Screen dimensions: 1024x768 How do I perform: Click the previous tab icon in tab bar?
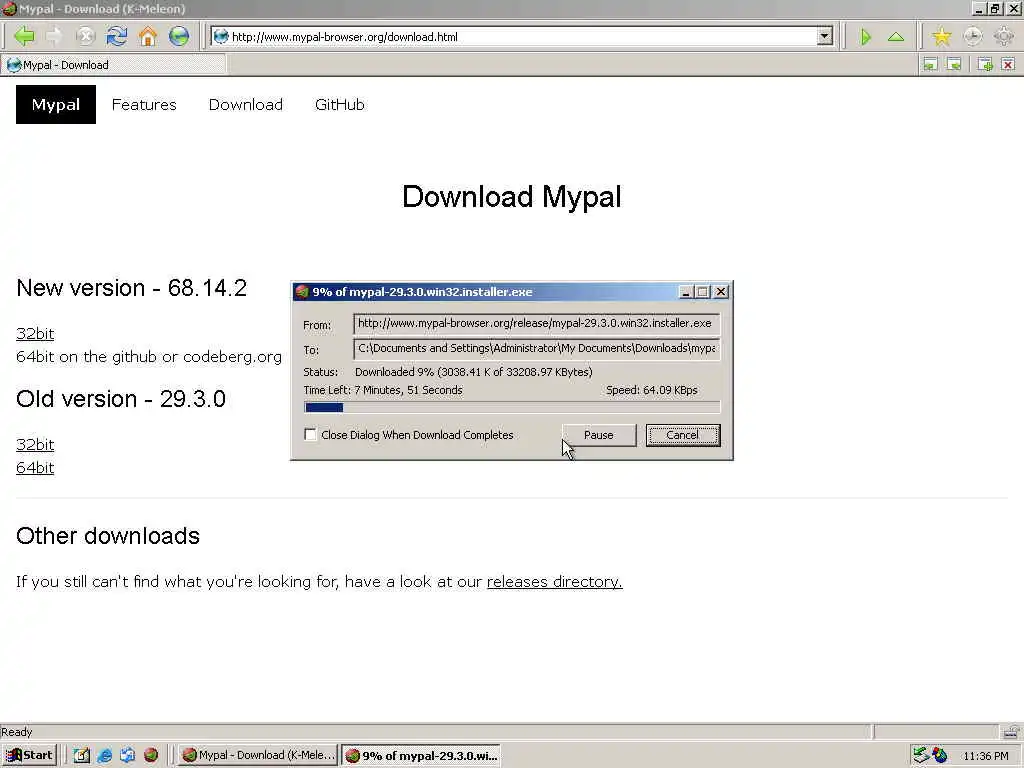(930, 64)
